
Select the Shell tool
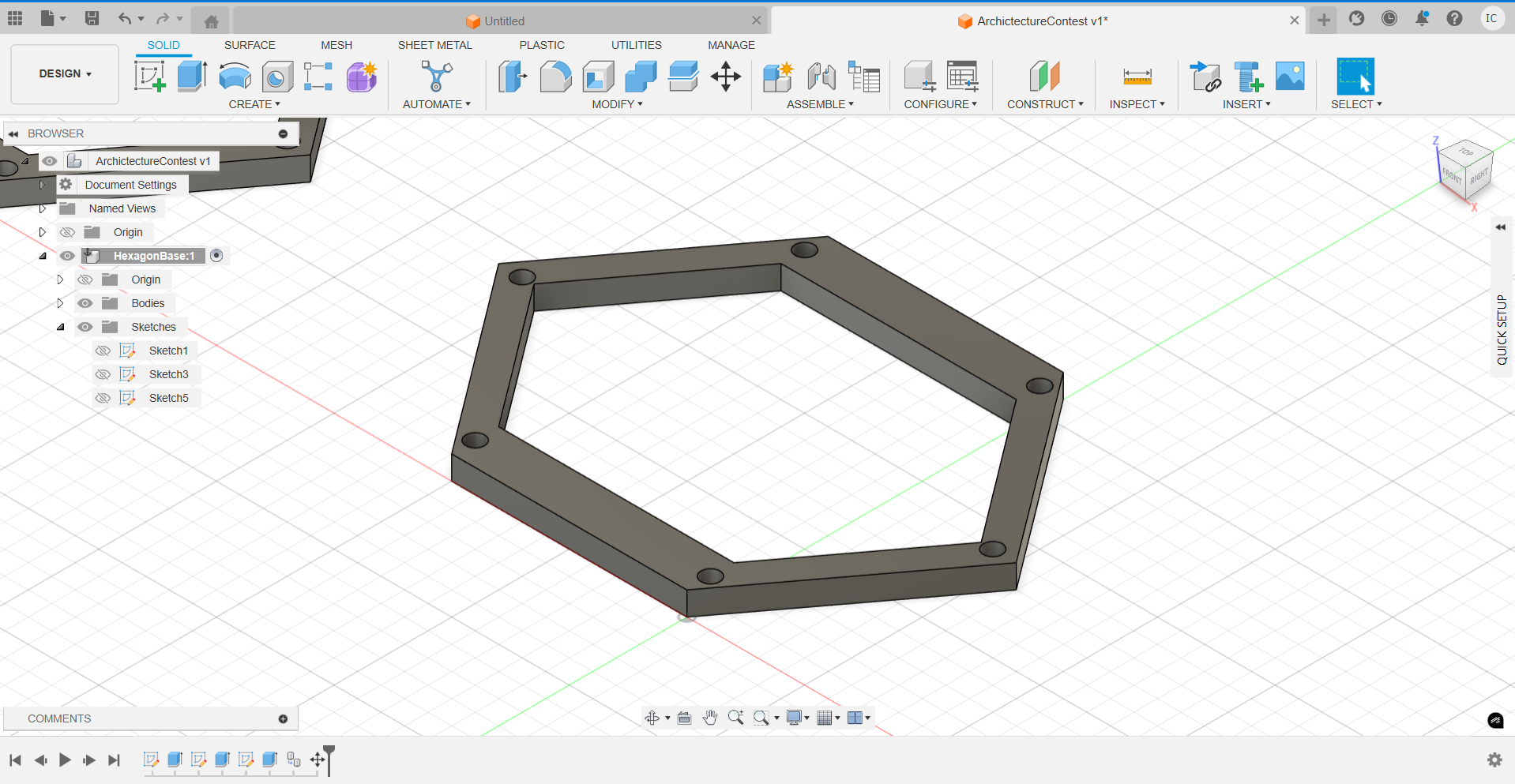(598, 77)
